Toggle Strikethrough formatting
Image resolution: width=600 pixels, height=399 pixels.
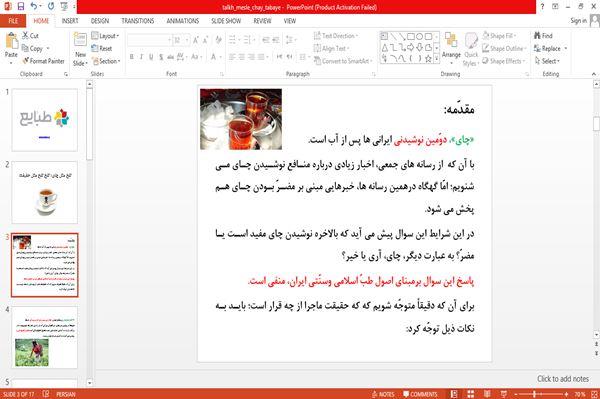tap(171, 57)
